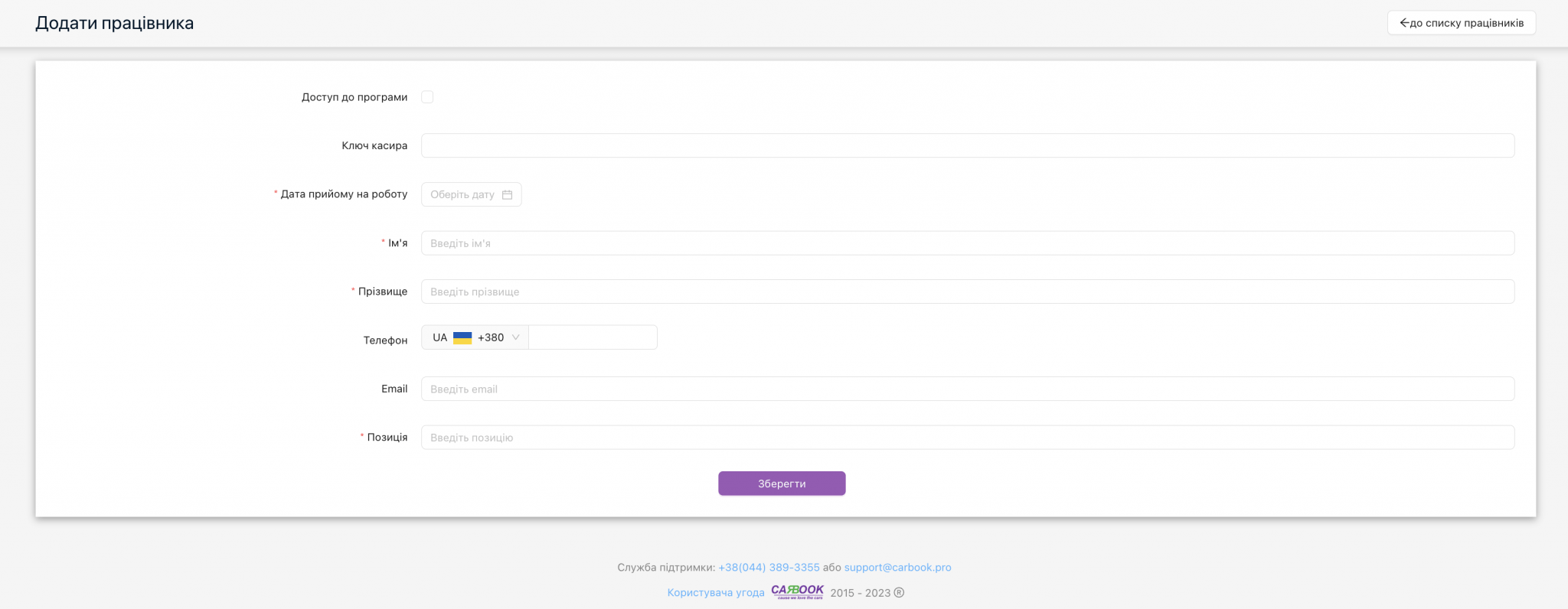1568x609 pixels.
Task: Click the 'Дата прийому на роботу' field label
Action: click(344, 194)
